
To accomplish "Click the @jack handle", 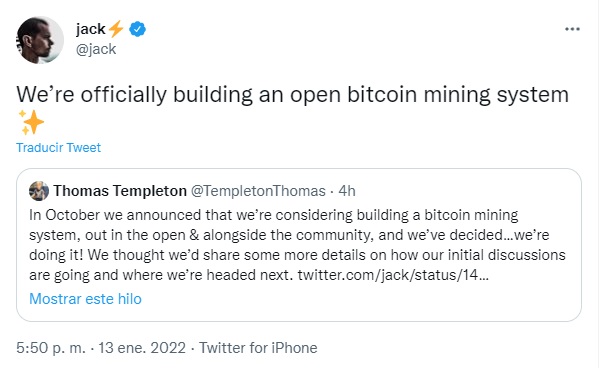I will 96,49.
